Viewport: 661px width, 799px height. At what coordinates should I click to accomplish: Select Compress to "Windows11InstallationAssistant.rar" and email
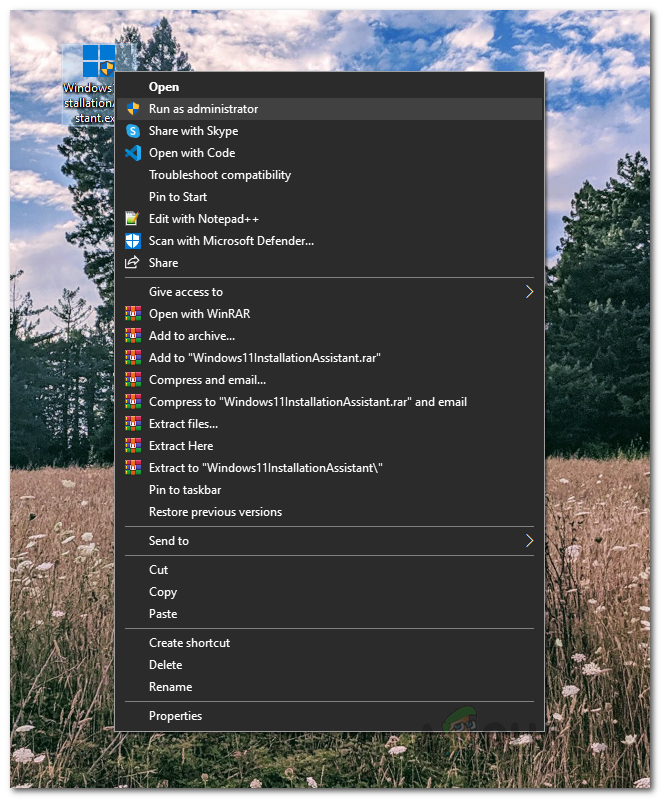329,402
